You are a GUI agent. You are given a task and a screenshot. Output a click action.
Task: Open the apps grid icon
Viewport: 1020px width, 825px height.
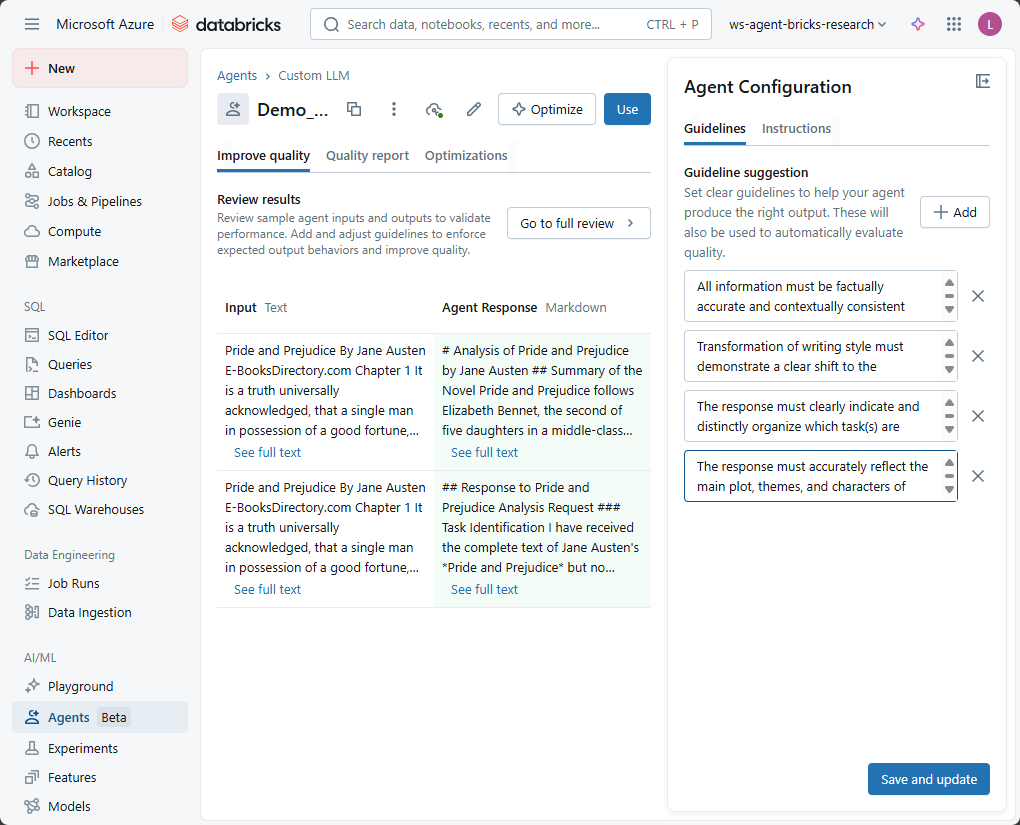click(953, 24)
